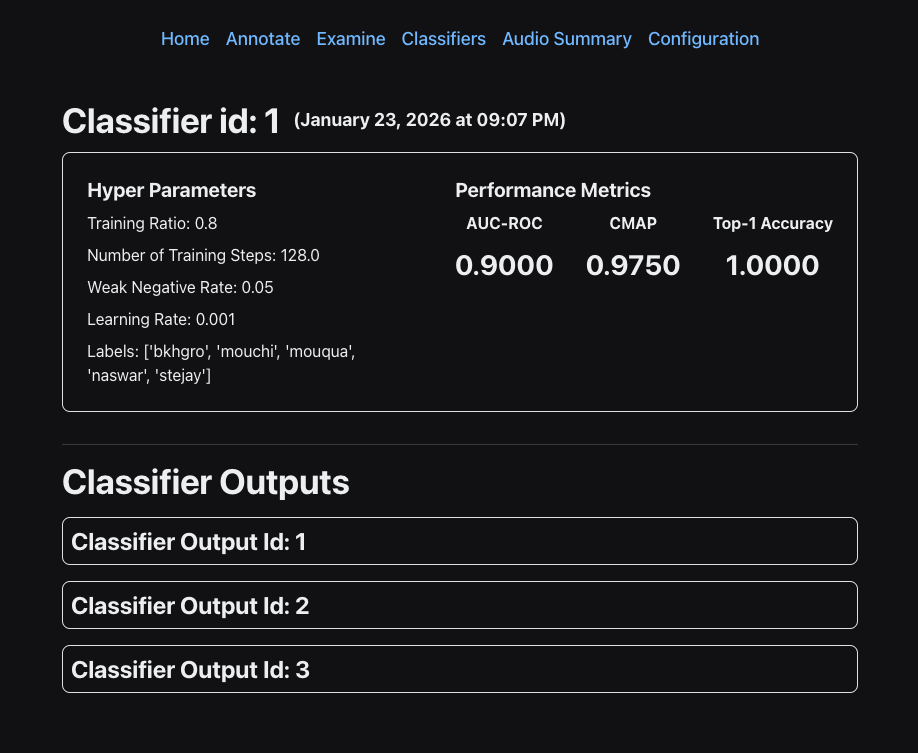Click the Learning Rate: 0.001 line

pyautogui.click(x=161, y=319)
